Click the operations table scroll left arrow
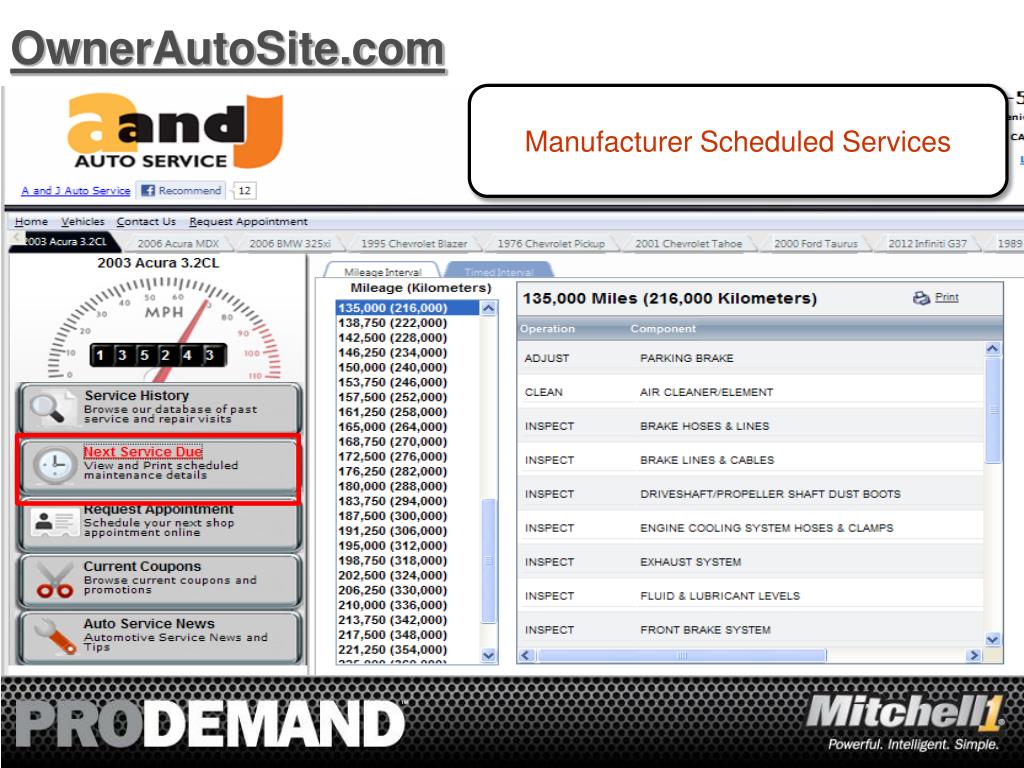Screen dimensions: 1024x768 [527, 655]
